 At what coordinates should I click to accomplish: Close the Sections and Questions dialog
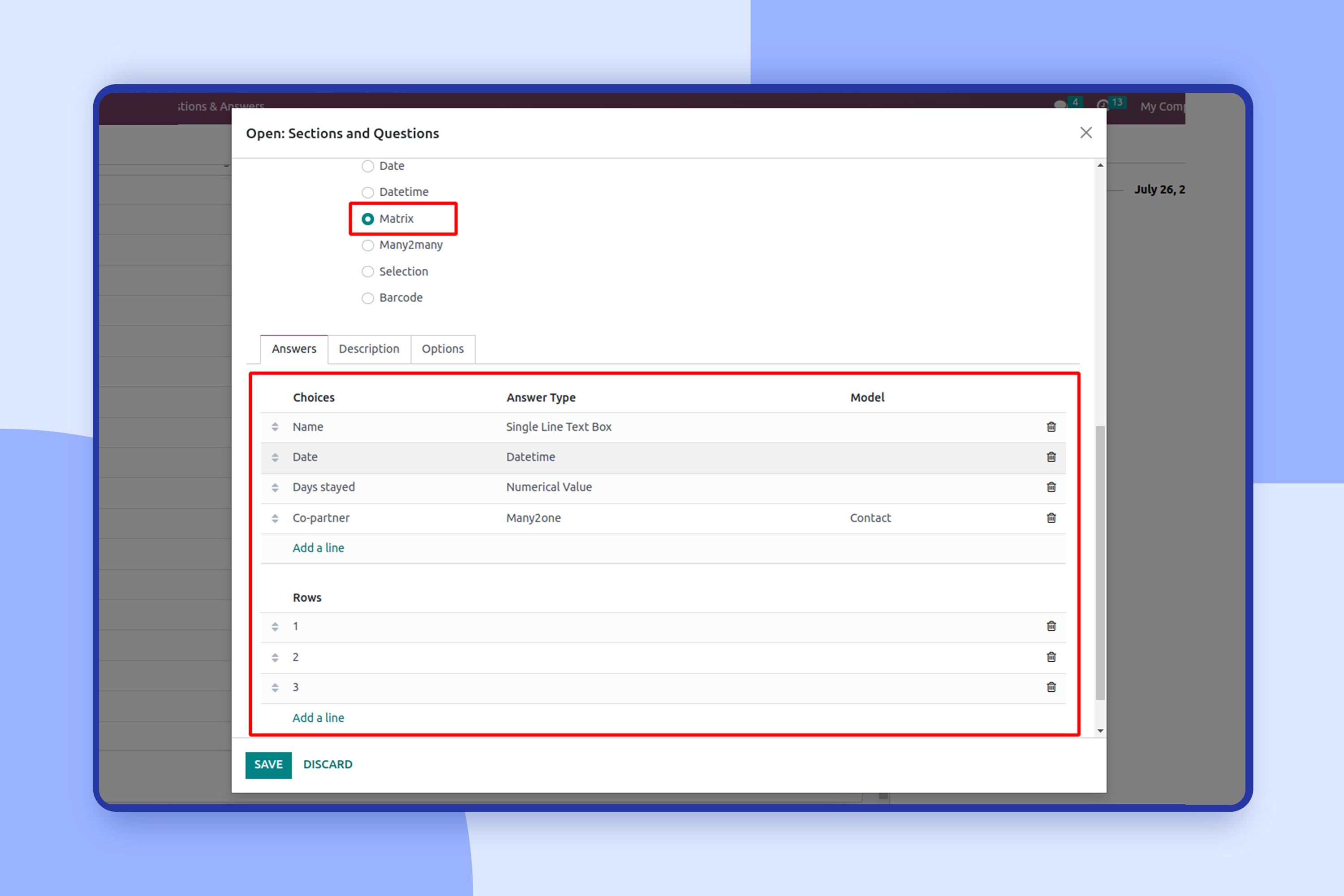(1086, 133)
